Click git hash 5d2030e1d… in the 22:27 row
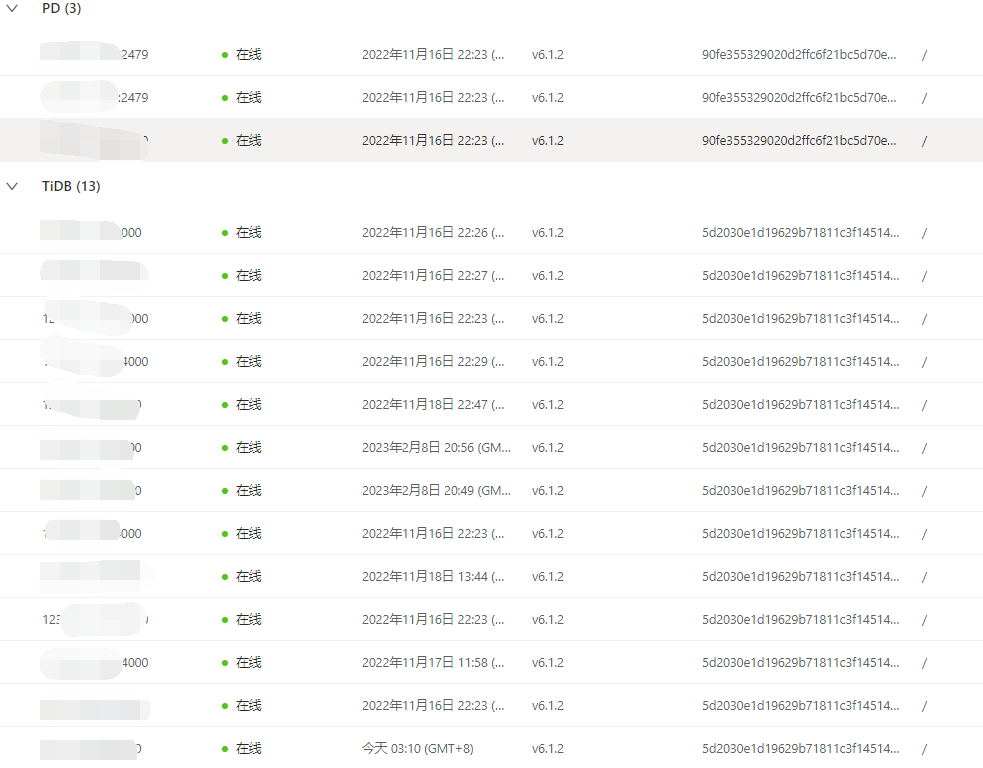983x768 pixels. coord(801,276)
